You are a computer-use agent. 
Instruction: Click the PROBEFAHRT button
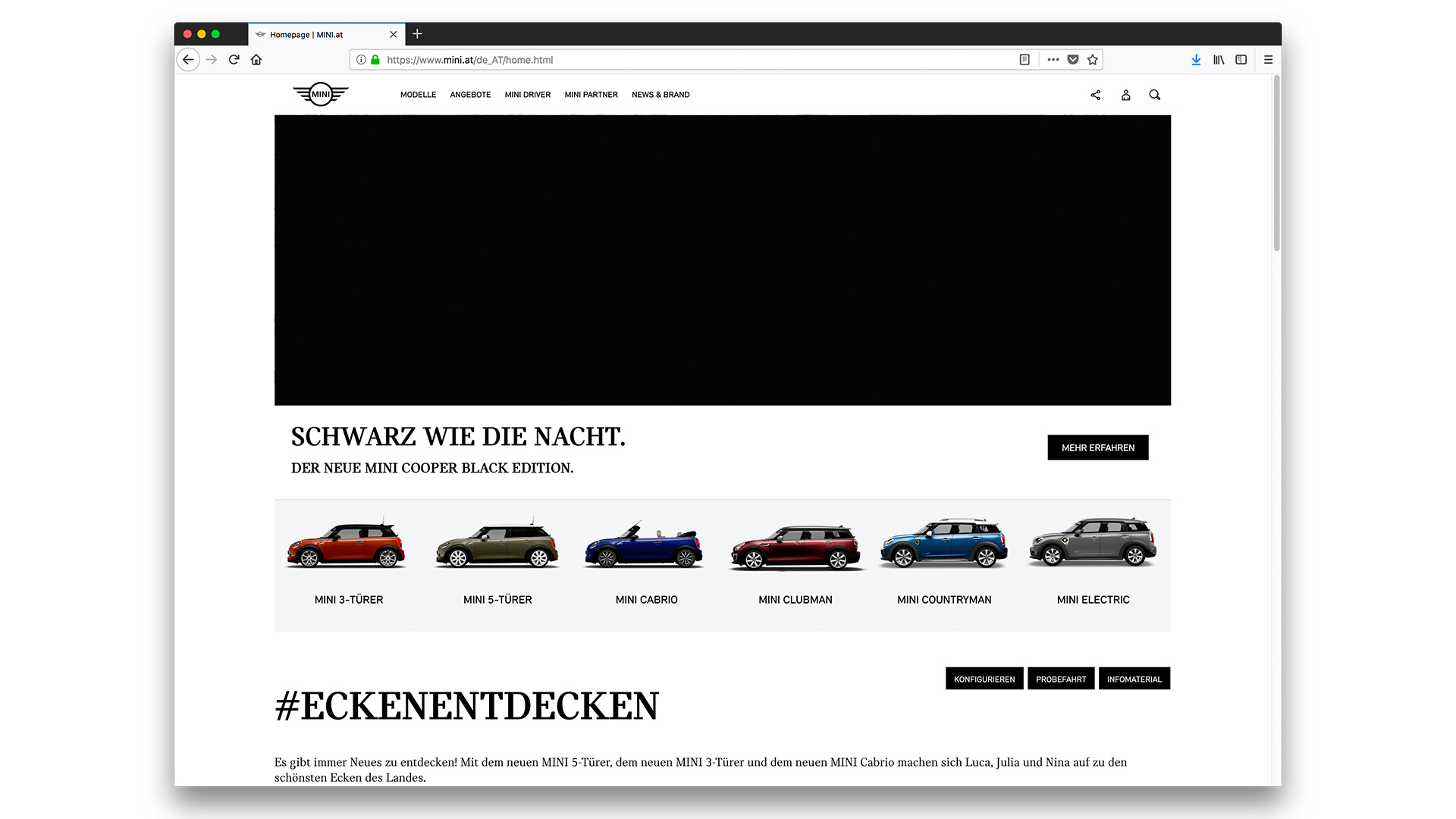pos(1061,679)
